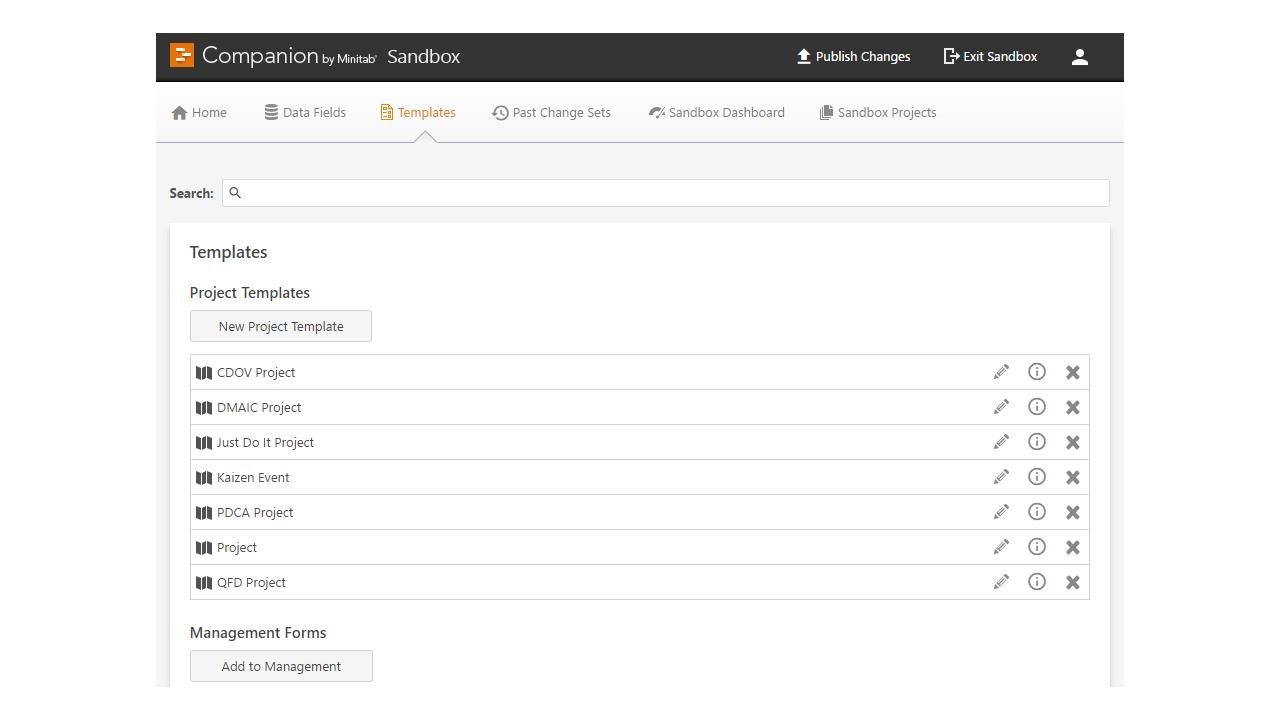This screenshot has height=720, width=1280.
Task: Click the New Project Template button
Action: [281, 326]
